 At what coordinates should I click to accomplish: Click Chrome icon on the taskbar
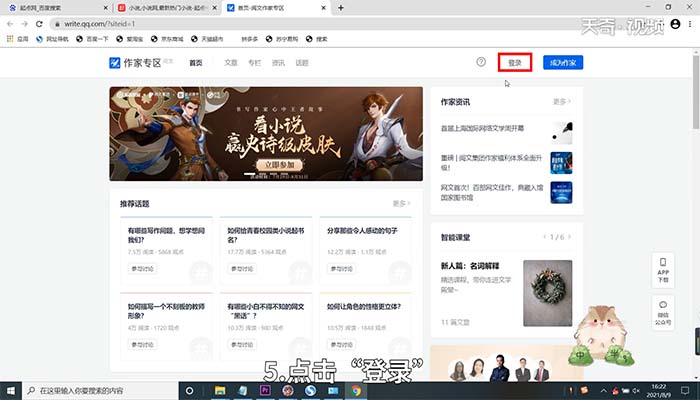coord(356,391)
